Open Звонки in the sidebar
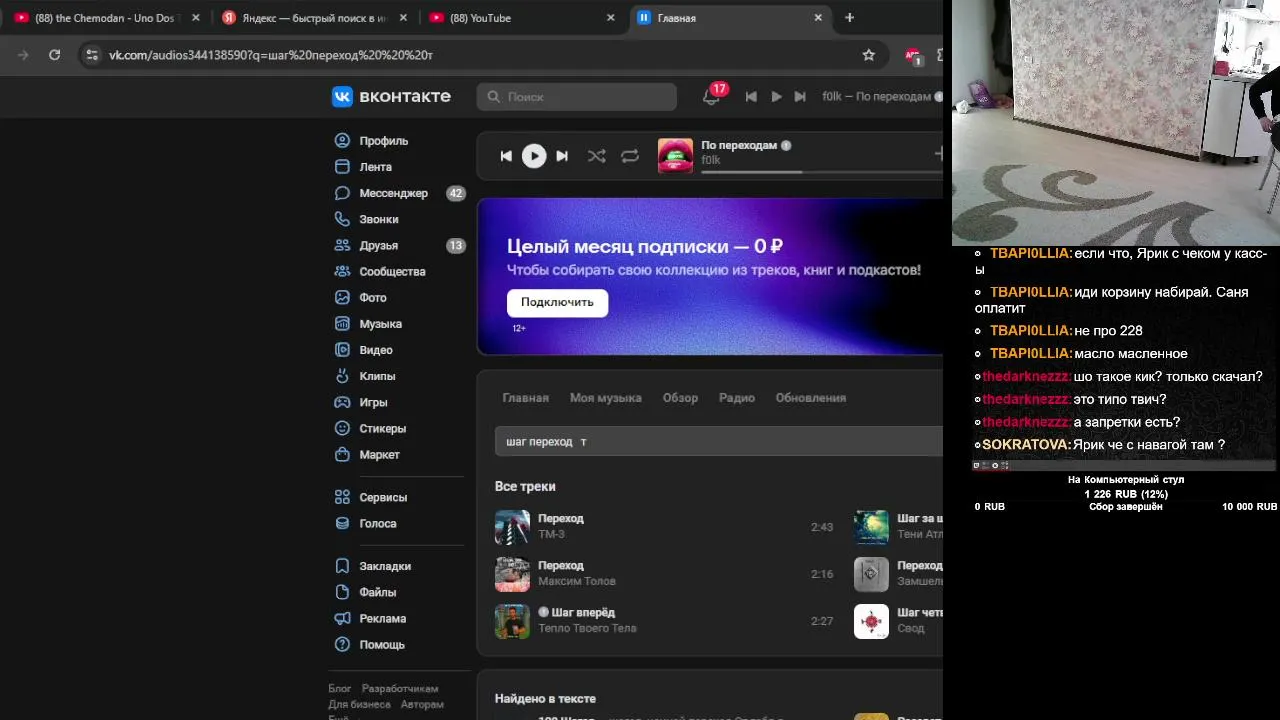This screenshot has height=720, width=1280. [x=366, y=219]
